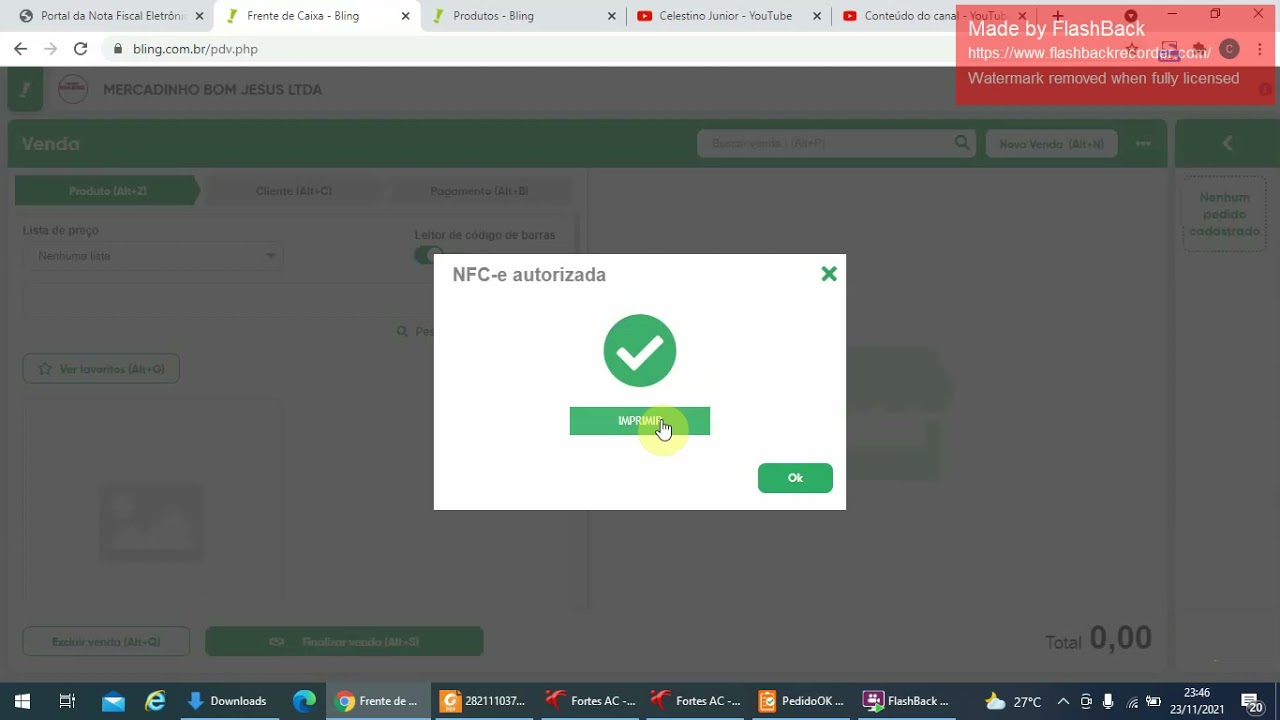Click the Nenhum pedido cadastrado card

tap(1225, 214)
